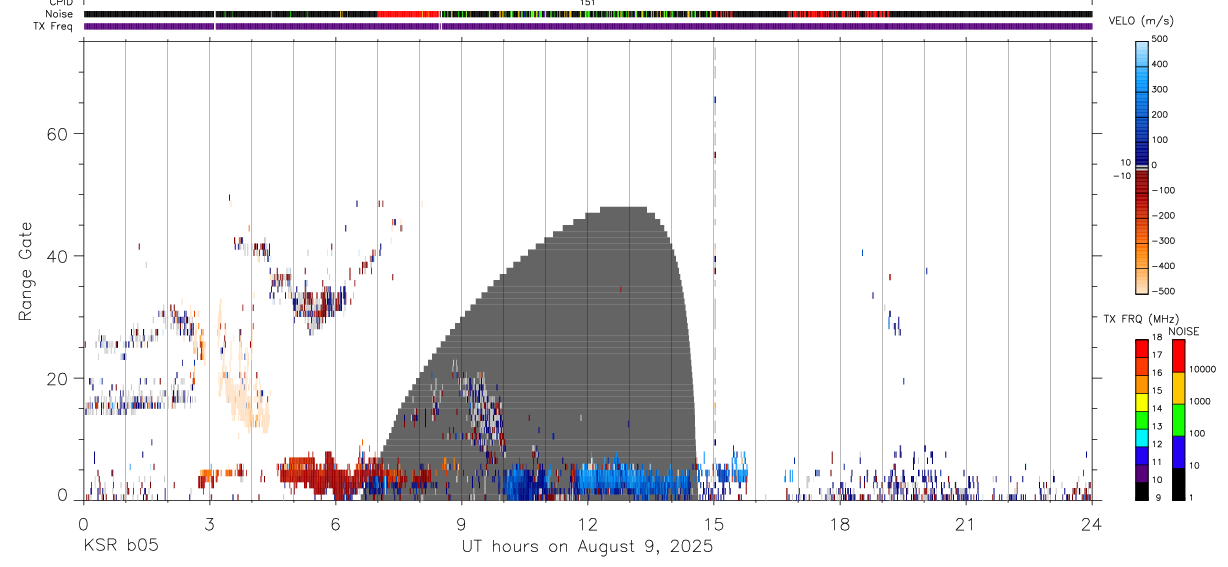Click the "-100" label on the velocity scale
1228x567 pixels.
(x=1163, y=191)
